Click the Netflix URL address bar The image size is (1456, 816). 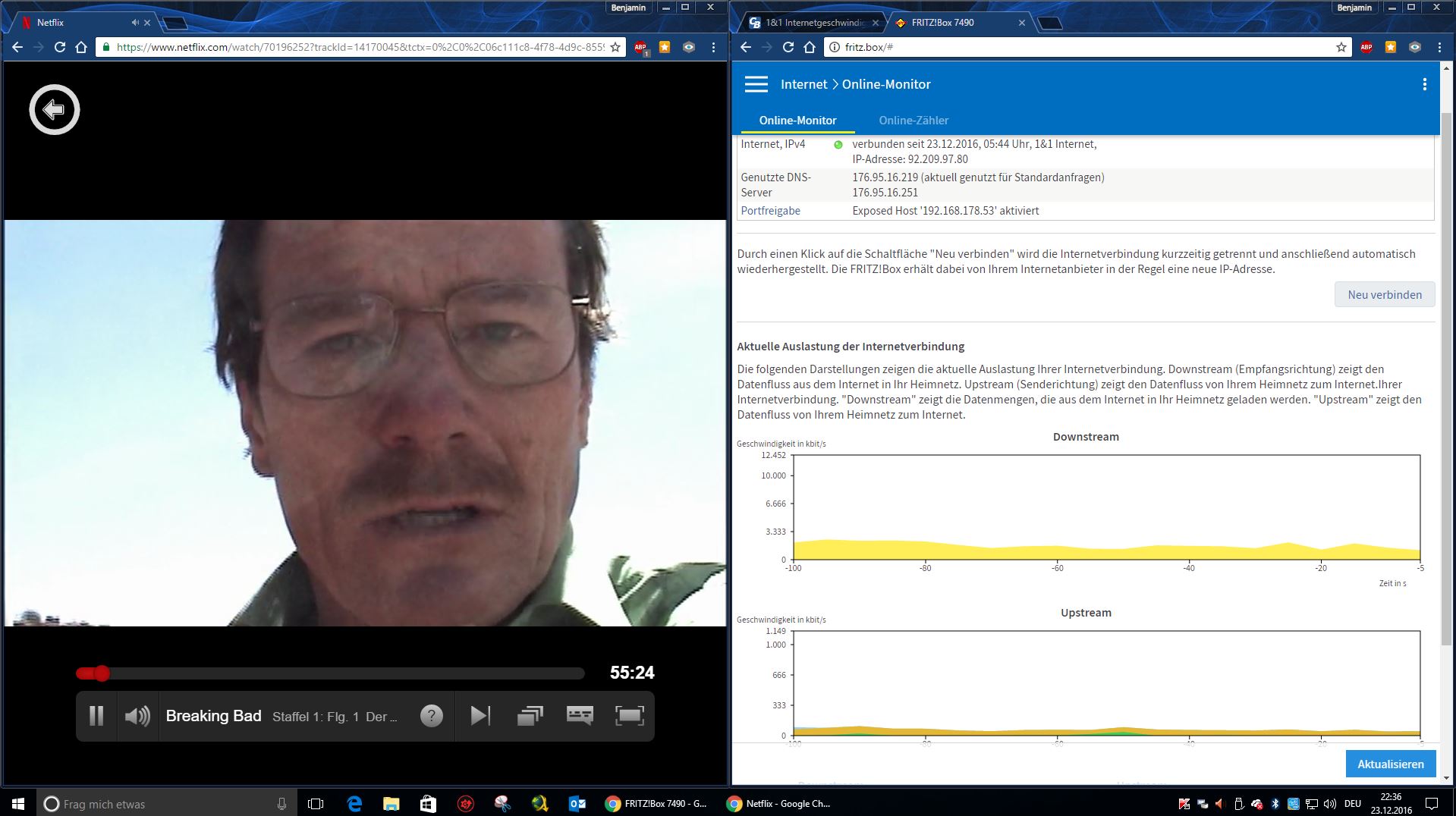(x=360, y=47)
